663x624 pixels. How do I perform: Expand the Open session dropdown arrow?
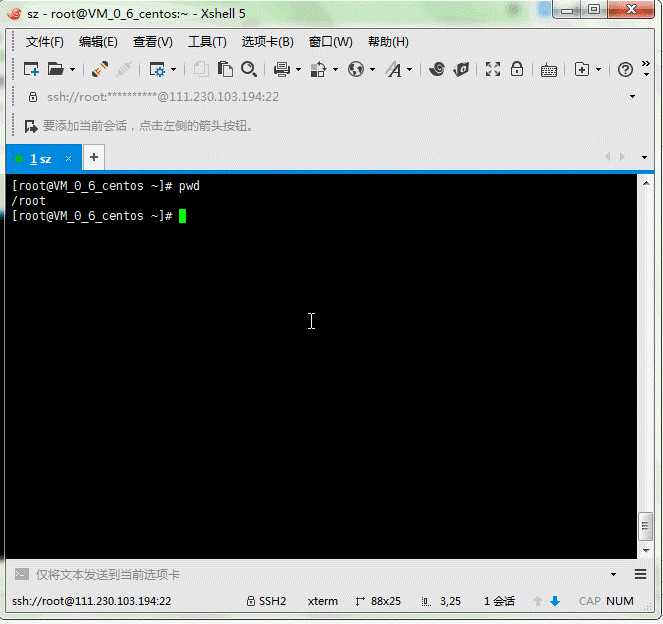tap(72, 69)
